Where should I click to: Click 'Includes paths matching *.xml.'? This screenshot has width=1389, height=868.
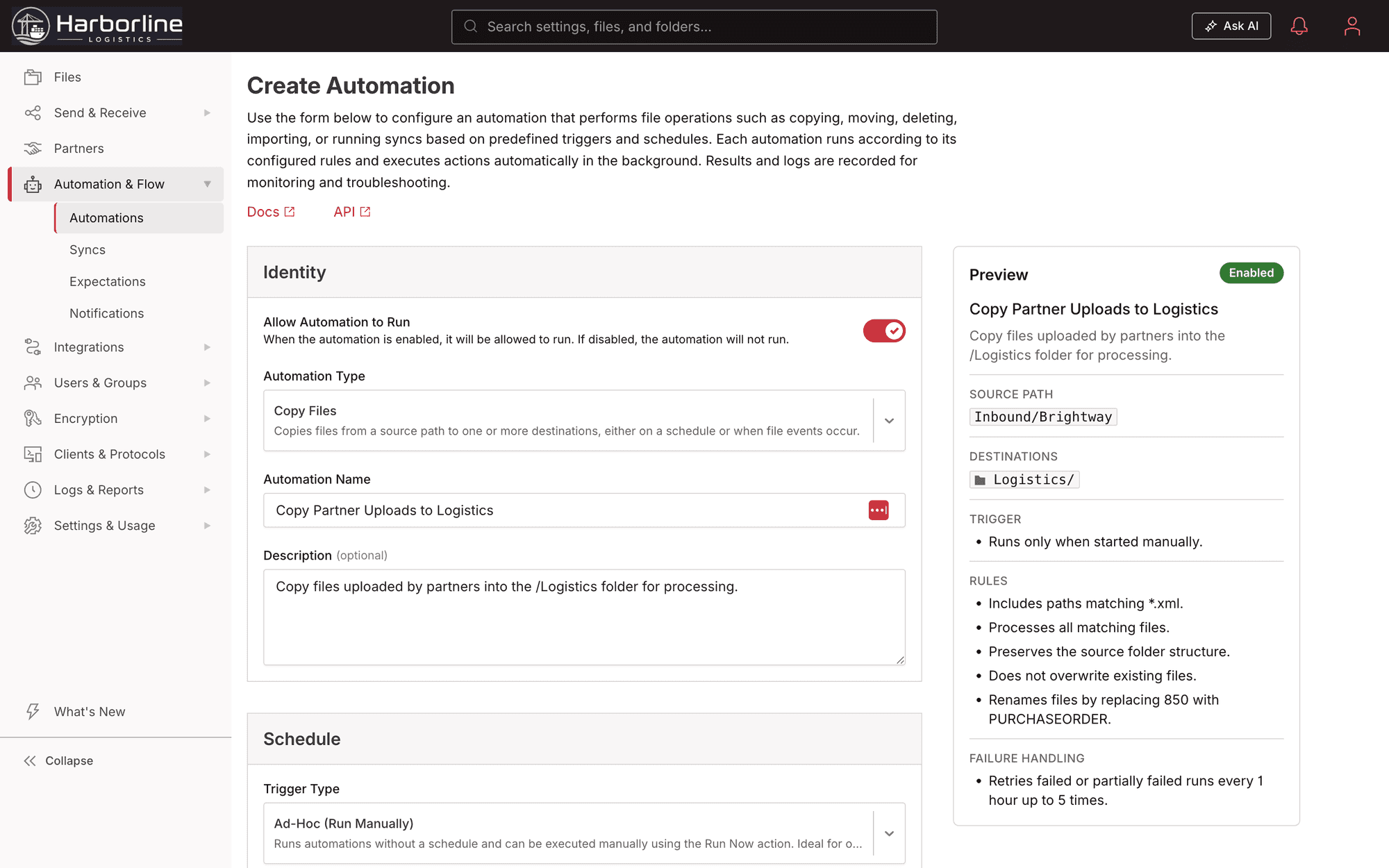(x=1086, y=603)
